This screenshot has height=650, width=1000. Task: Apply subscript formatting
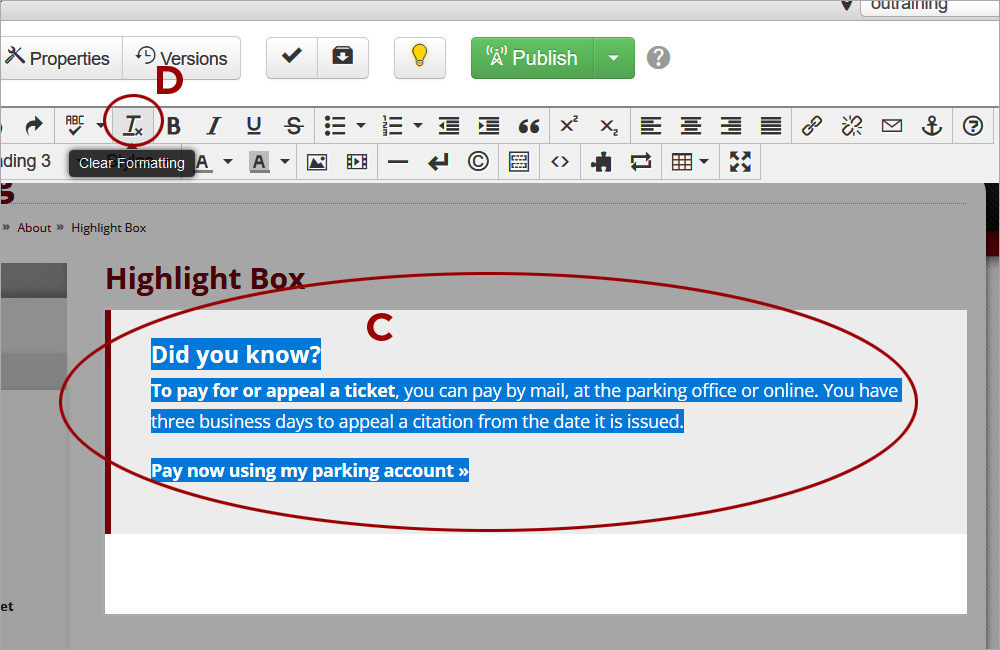click(609, 126)
